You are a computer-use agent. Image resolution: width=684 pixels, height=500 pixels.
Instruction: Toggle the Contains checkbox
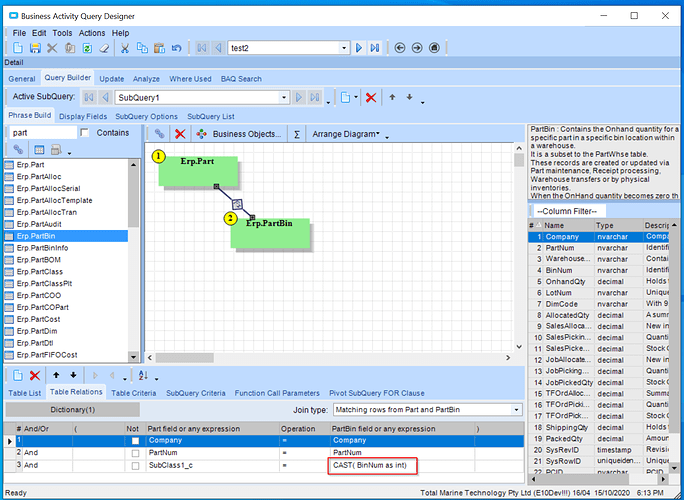(85, 133)
